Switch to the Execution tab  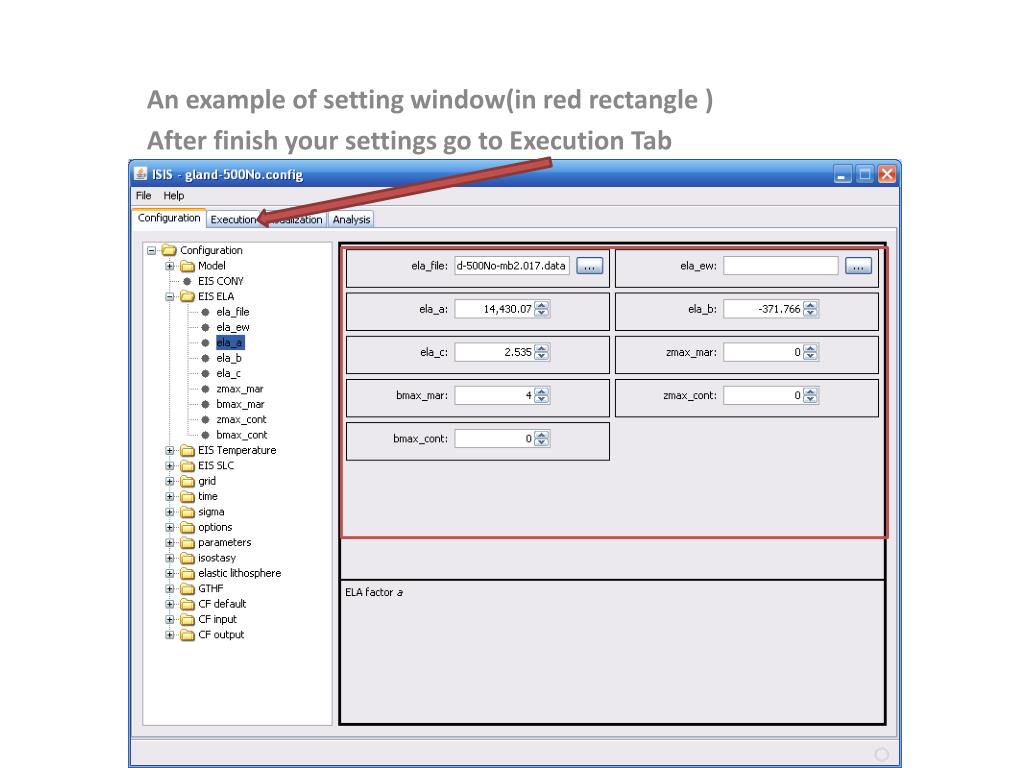233,219
